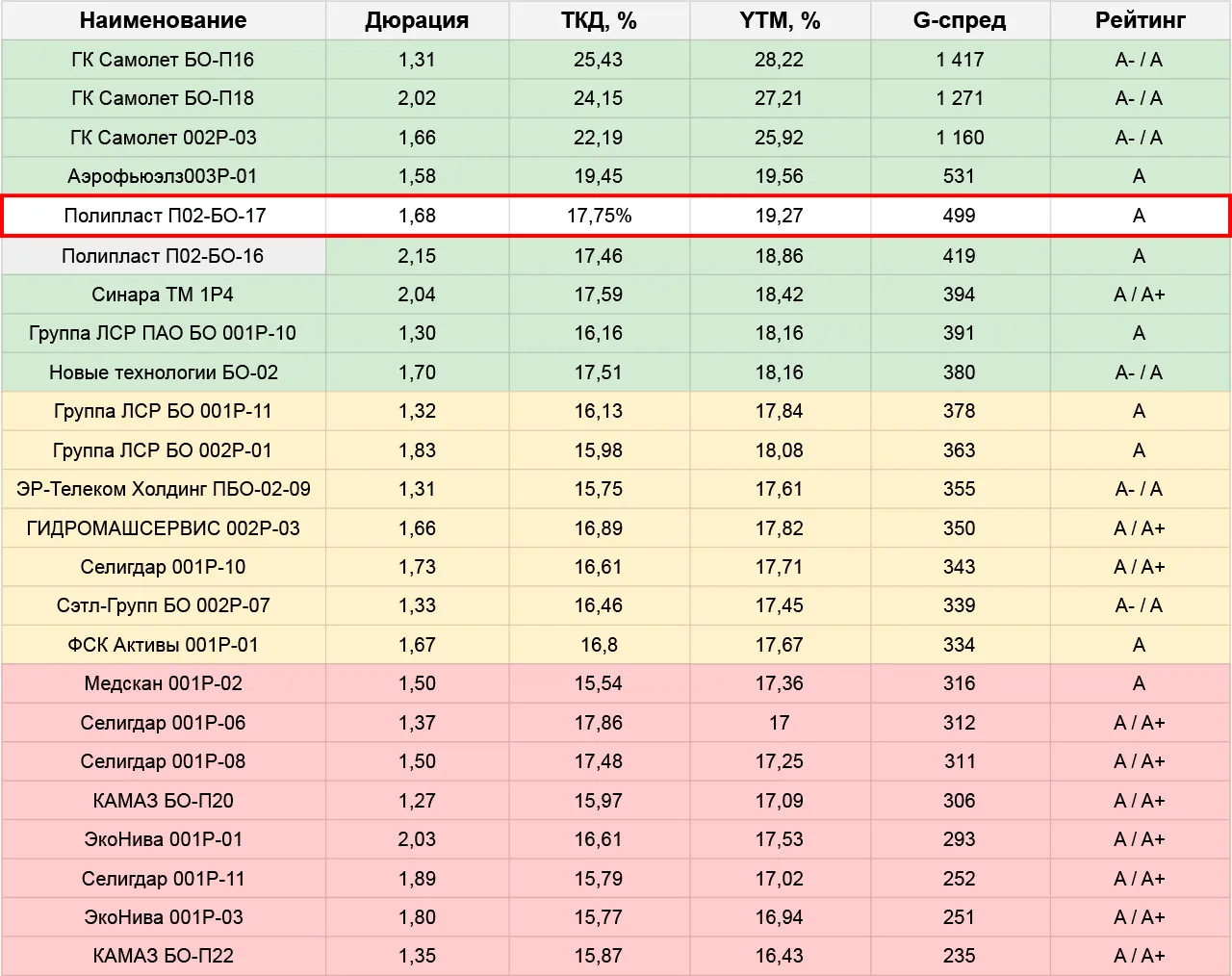
Task: Click the highlighted "Полипласт П02-БО-17" name cell
Action: [165, 216]
